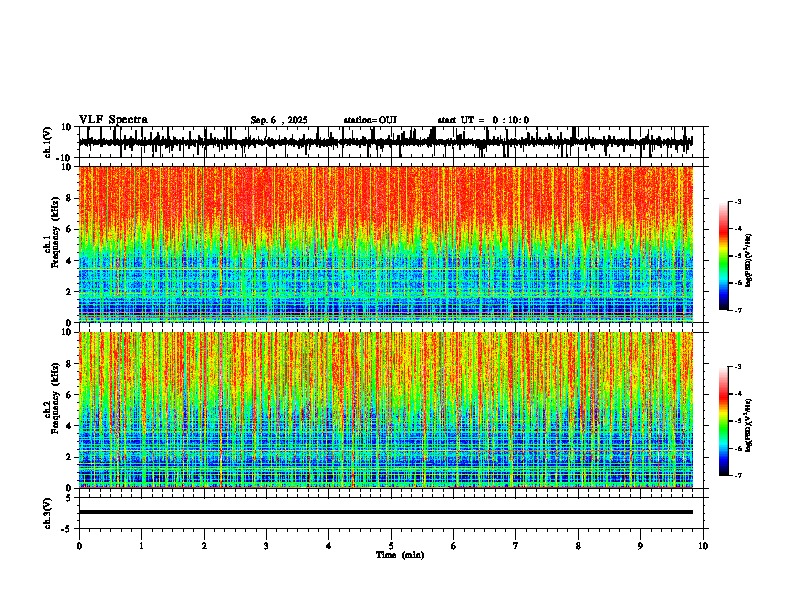Click the ch.2 spectrogram color scale bar

click(x=724, y=421)
